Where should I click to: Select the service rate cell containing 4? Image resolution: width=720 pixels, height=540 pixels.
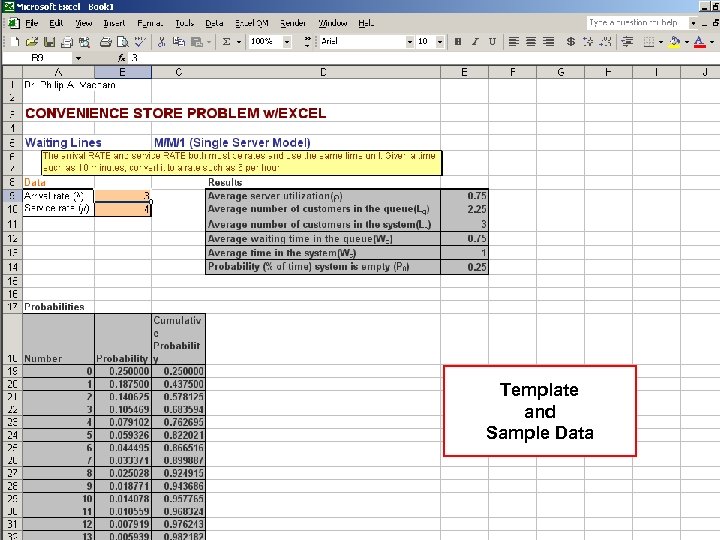(x=123, y=209)
